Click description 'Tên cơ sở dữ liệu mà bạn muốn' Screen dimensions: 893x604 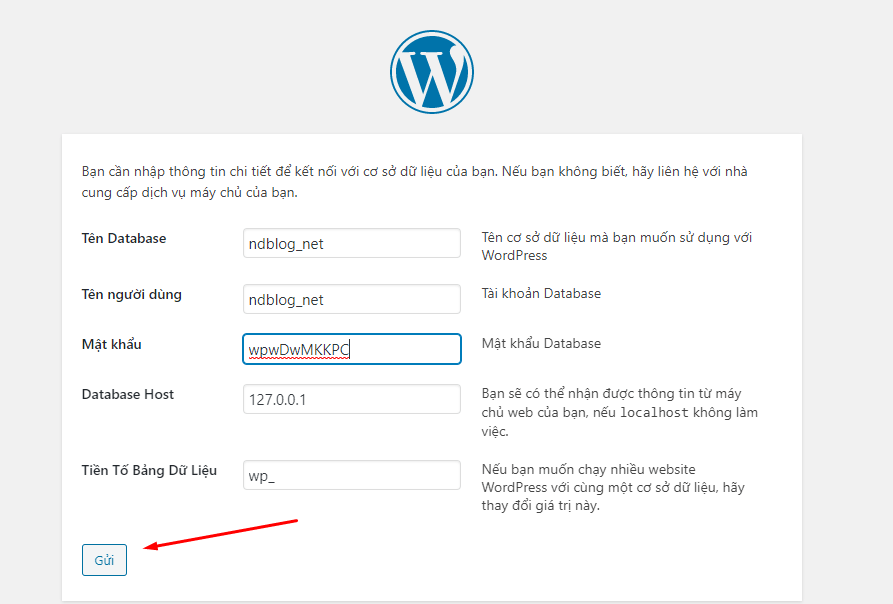click(617, 246)
